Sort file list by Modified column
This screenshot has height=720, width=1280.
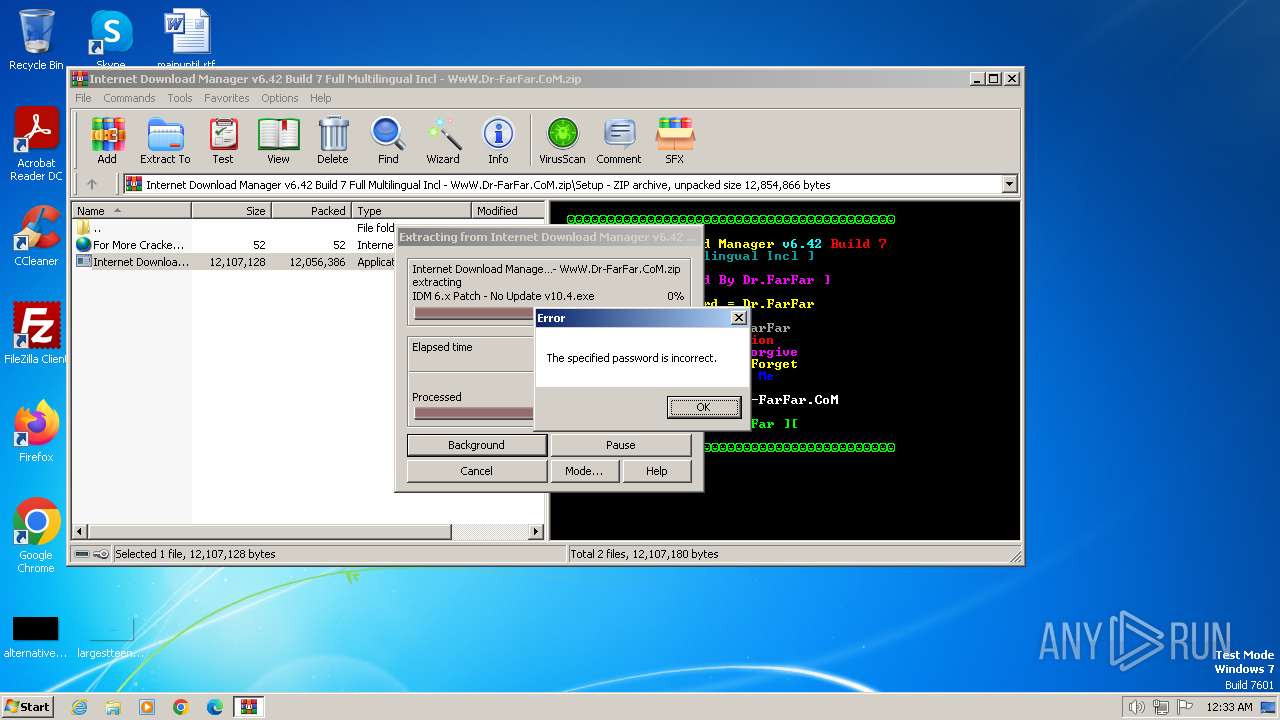pos(508,210)
